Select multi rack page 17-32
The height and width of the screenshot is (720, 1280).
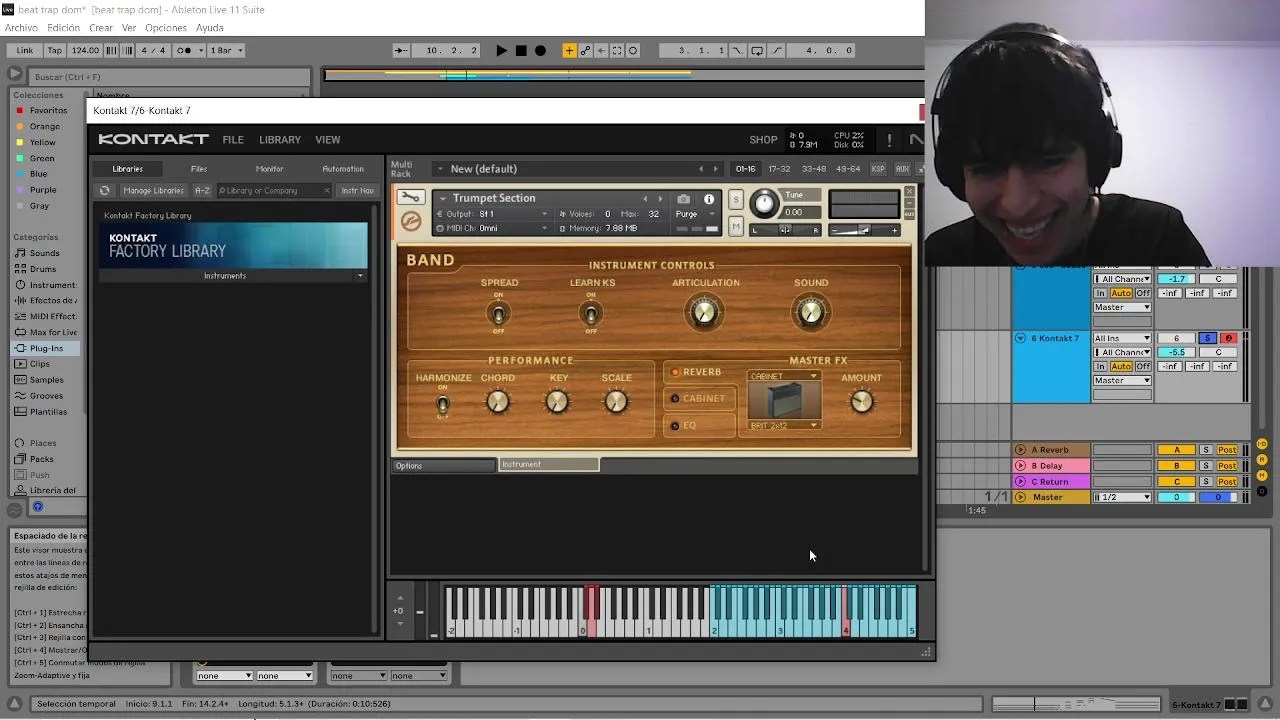779,169
